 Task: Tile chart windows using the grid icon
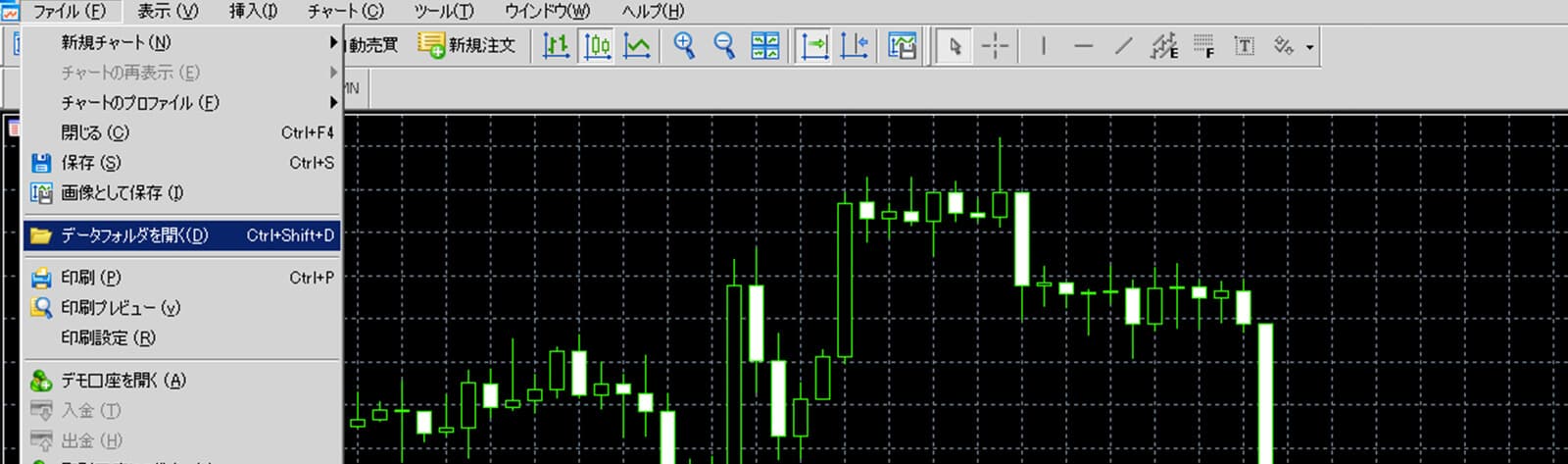(764, 46)
